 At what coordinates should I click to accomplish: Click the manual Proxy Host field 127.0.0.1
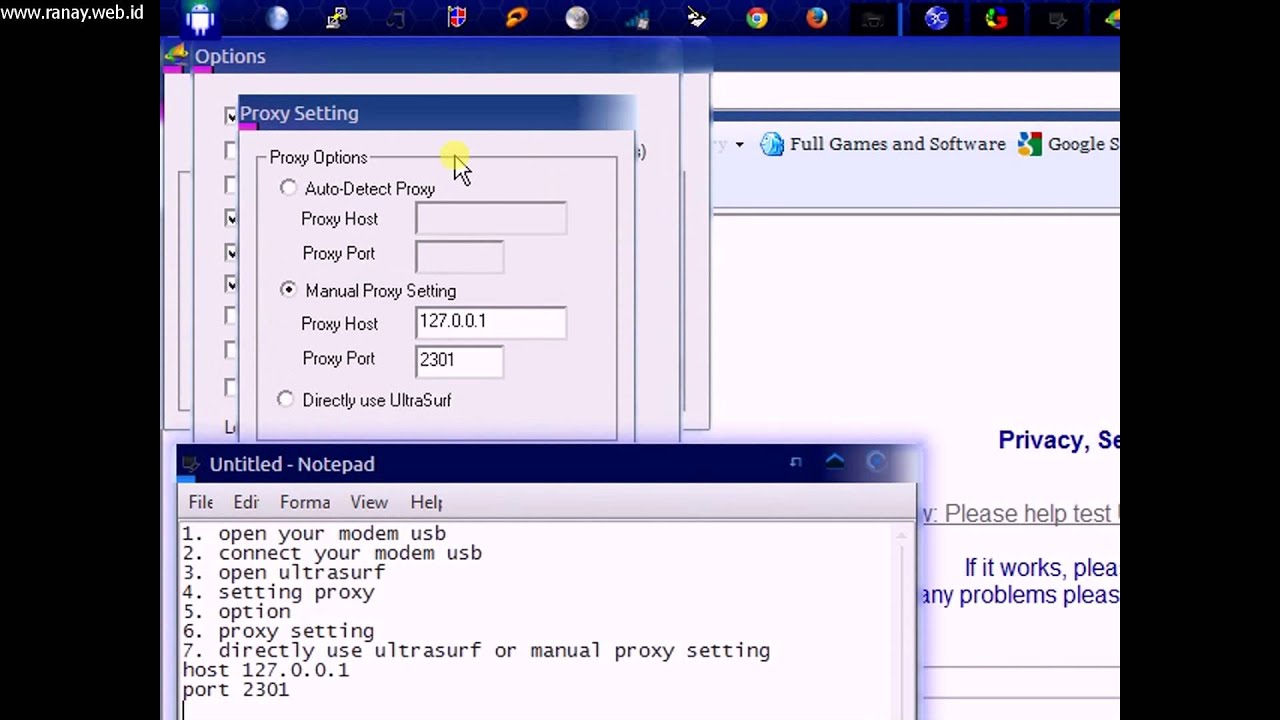[491, 322]
